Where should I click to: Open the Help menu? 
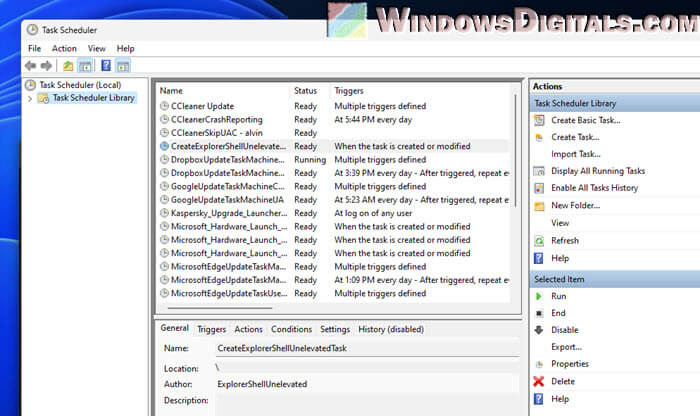[x=125, y=48]
